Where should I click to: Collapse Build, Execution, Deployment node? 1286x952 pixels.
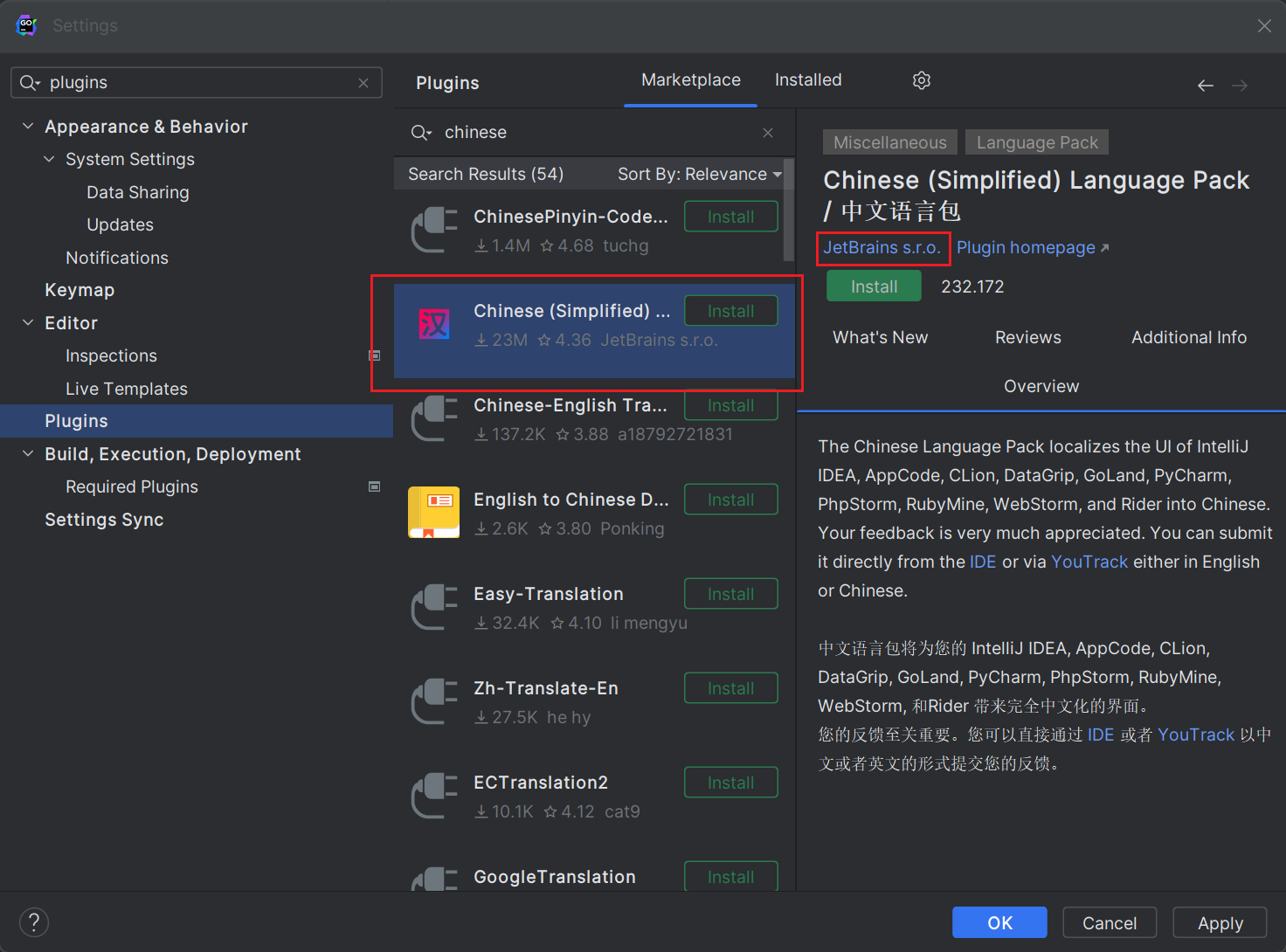28,454
